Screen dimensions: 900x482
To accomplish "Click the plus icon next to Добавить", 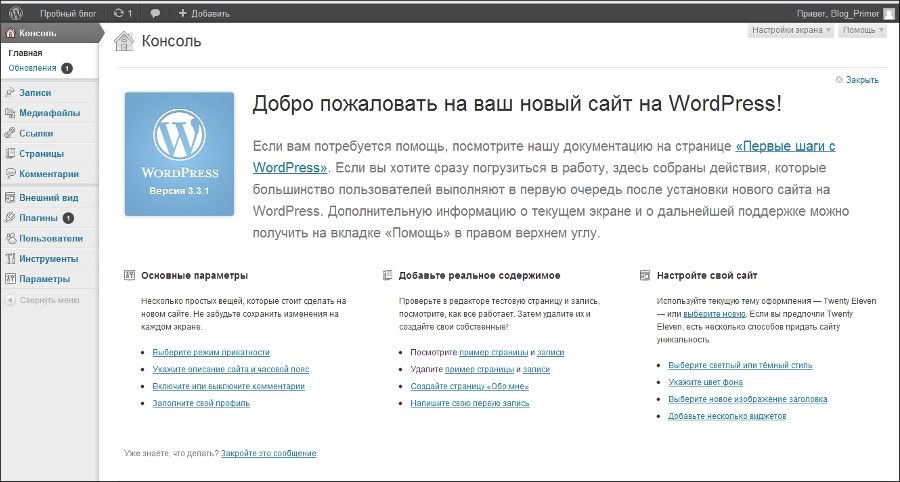I will [183, 13].
